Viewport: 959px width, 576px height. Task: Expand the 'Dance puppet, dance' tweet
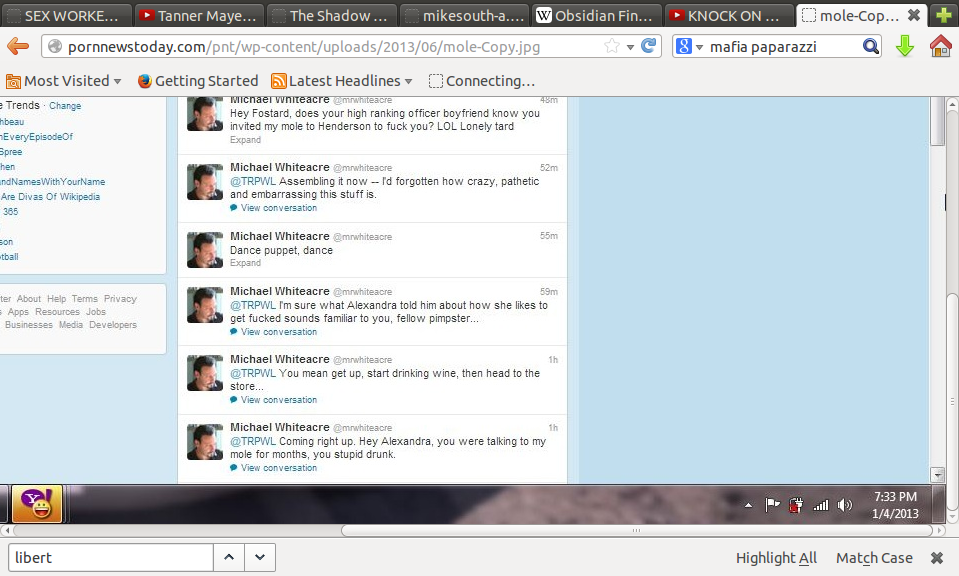pos(245,263)
